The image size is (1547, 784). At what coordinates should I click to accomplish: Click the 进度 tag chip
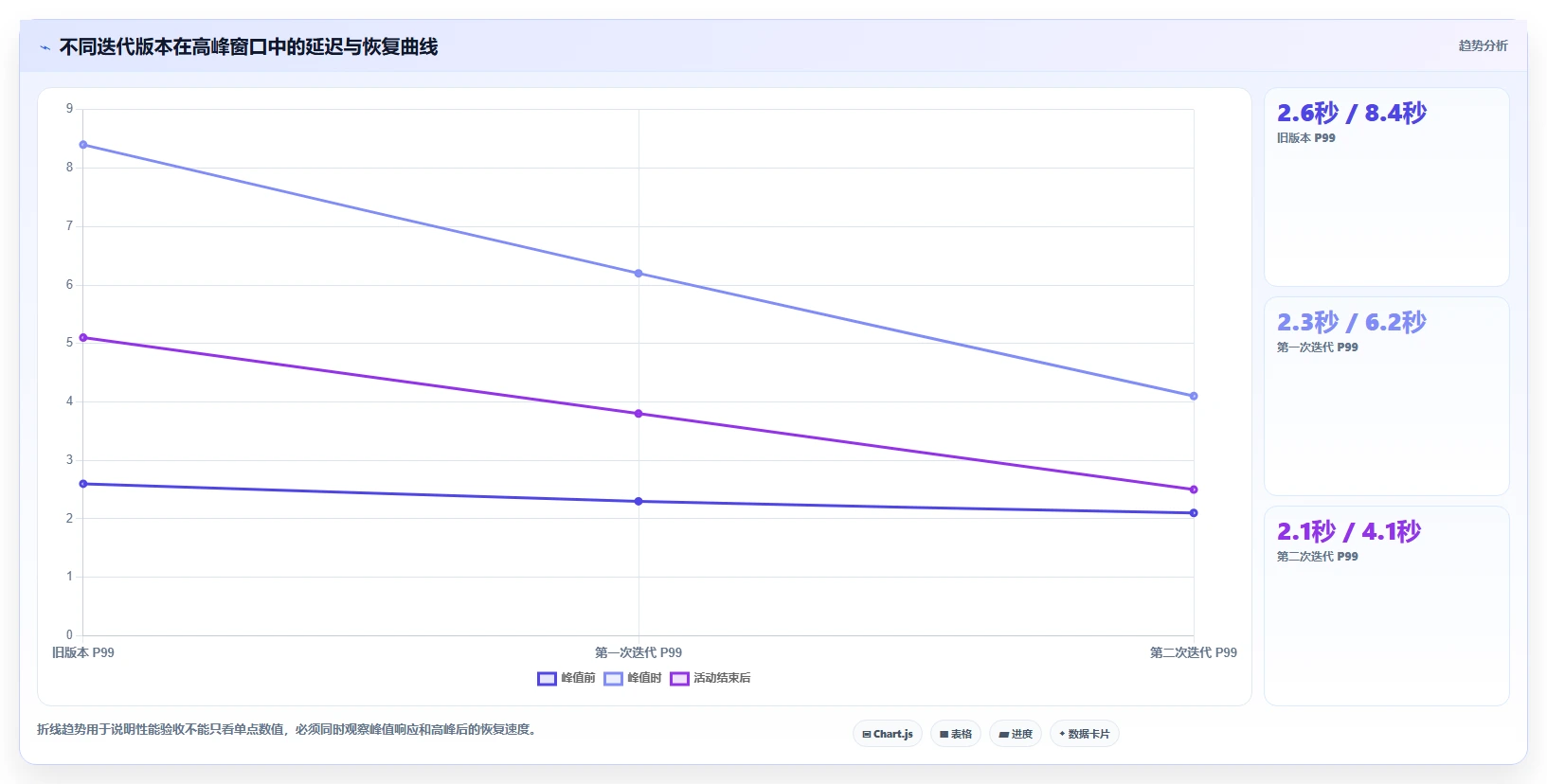pyautogui.click(x=1016, y=734)
